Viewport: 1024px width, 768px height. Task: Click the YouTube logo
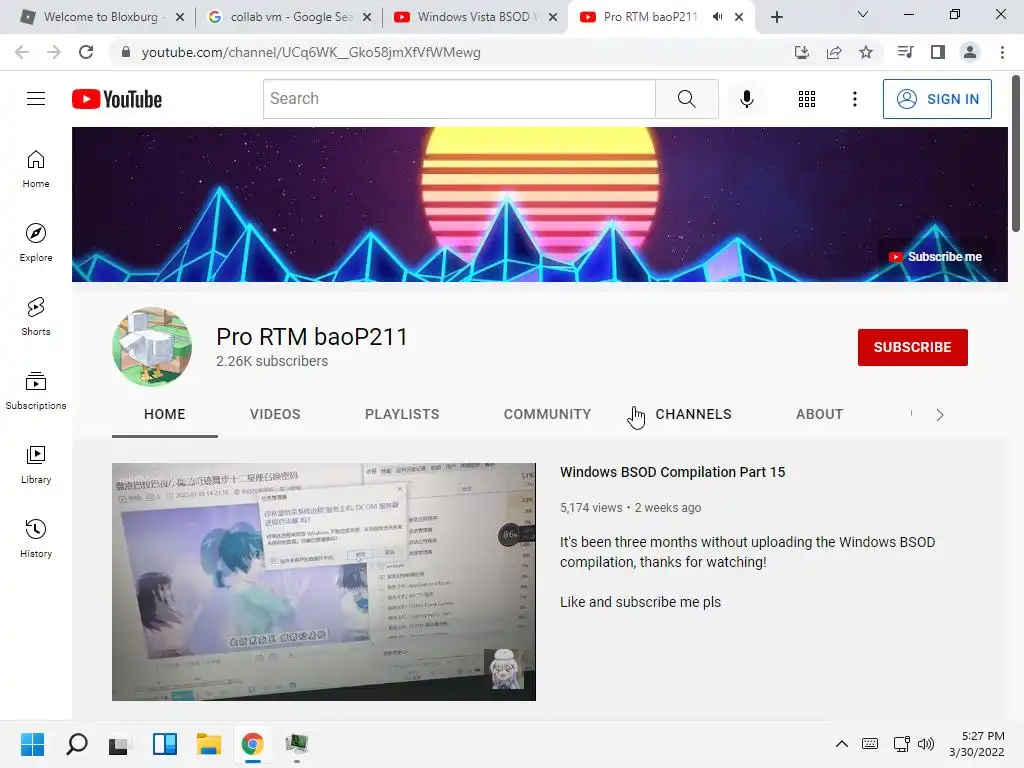117,99
